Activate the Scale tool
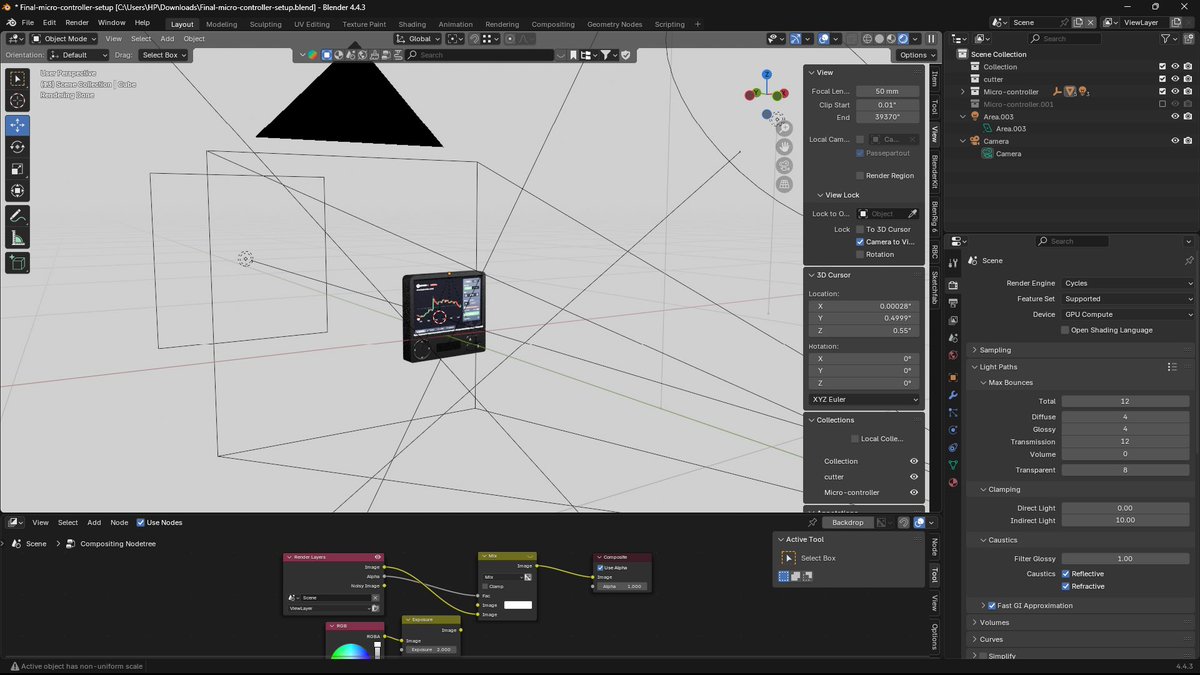Image resolution: width=1200 pixels, height=675 pixels. 18,169
